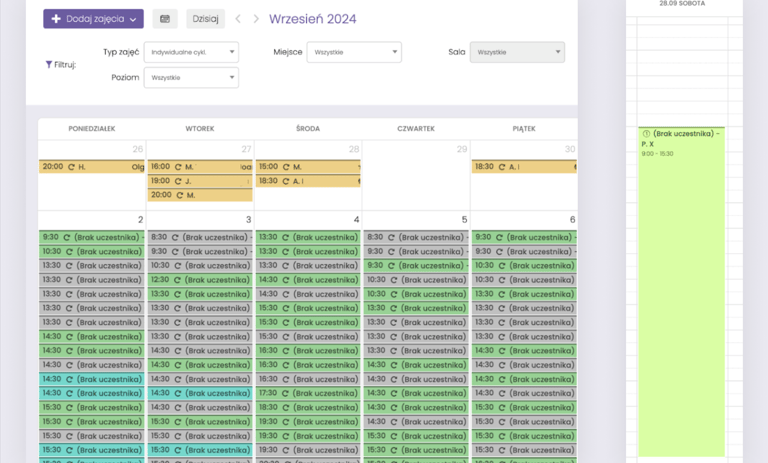Click the Filtruj funnel icon
768x463 pixels.
pyautogui.click(x=48, y=65)
